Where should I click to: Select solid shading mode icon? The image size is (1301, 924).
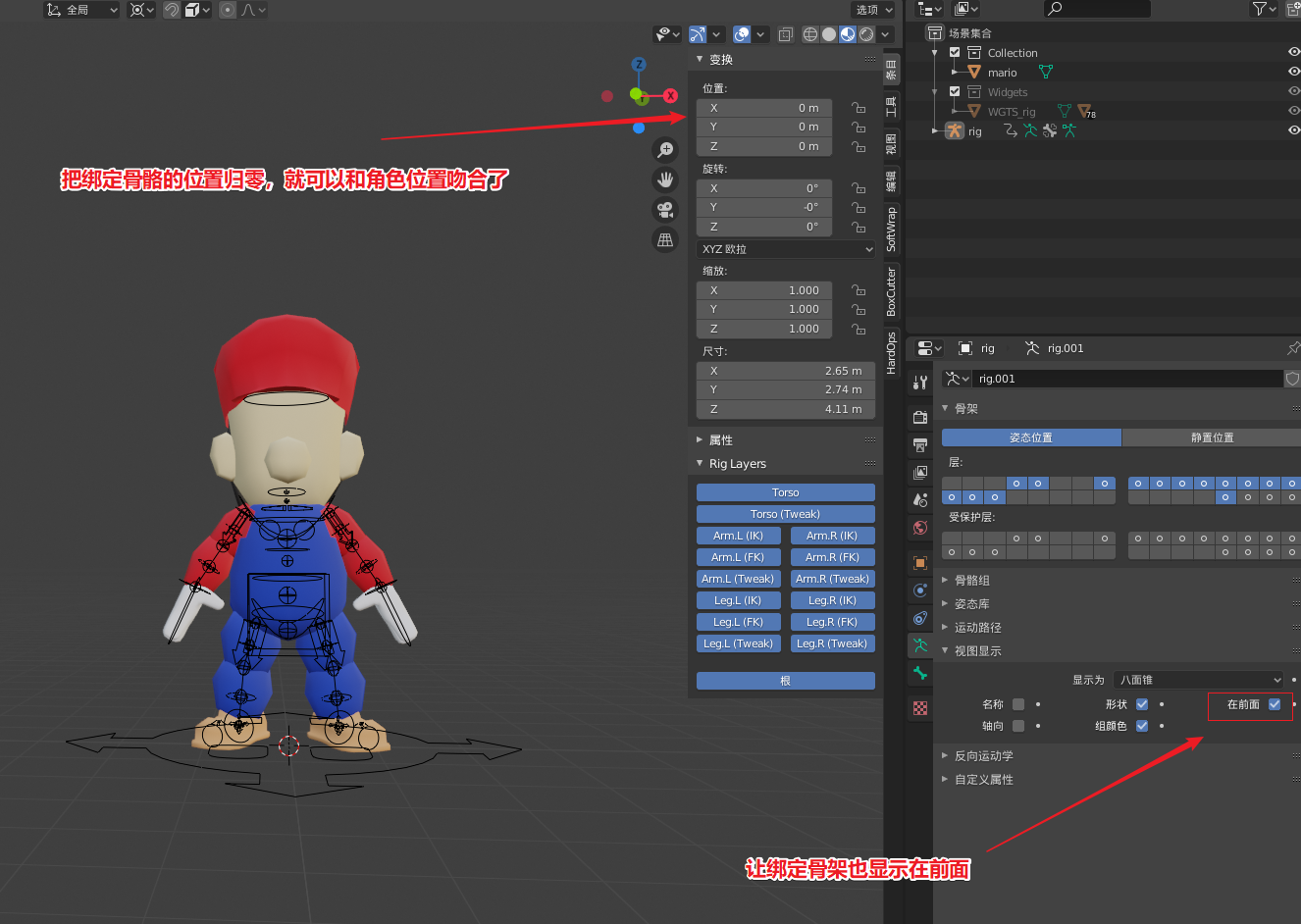[x=829, y=34]
